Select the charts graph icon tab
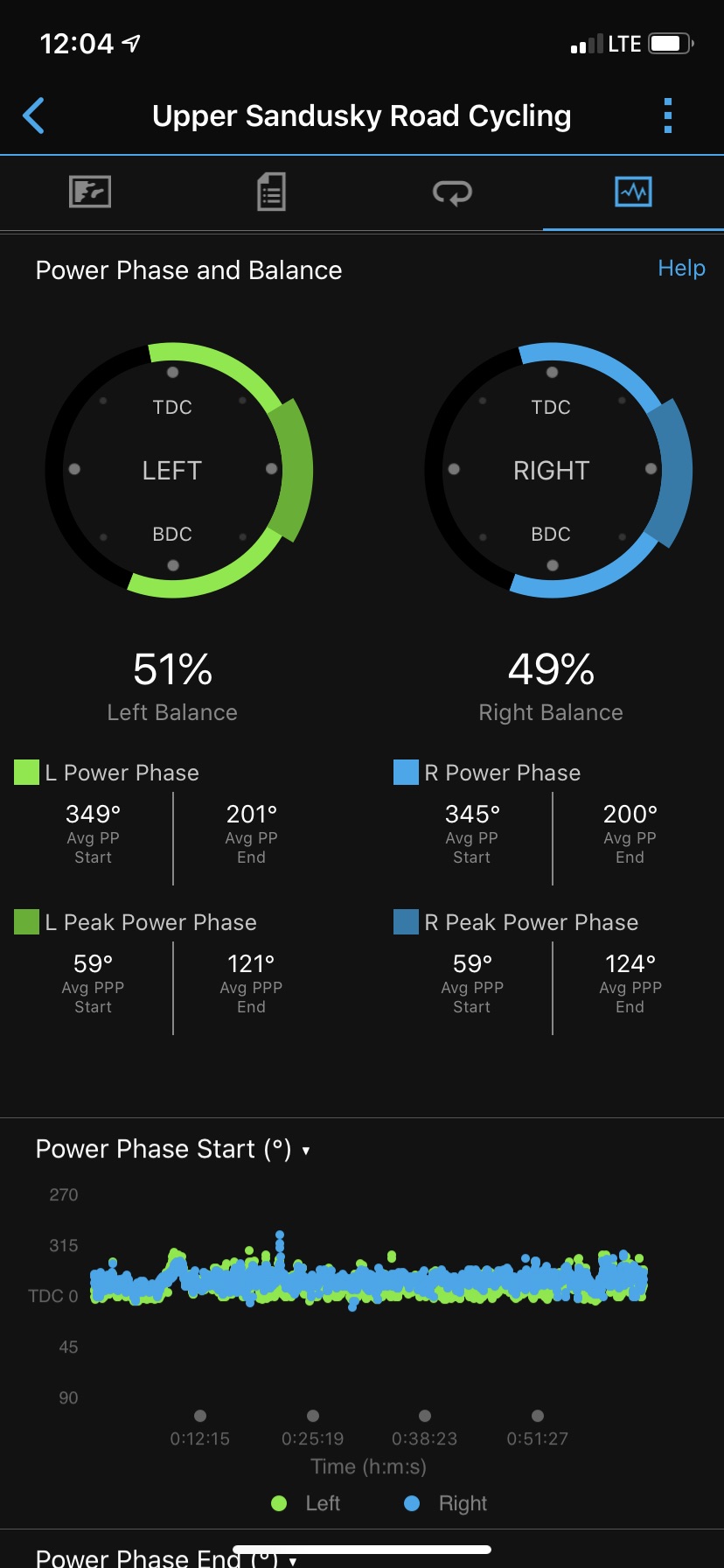This screenshot has height=1568, width=724. [x=633, y=192]
